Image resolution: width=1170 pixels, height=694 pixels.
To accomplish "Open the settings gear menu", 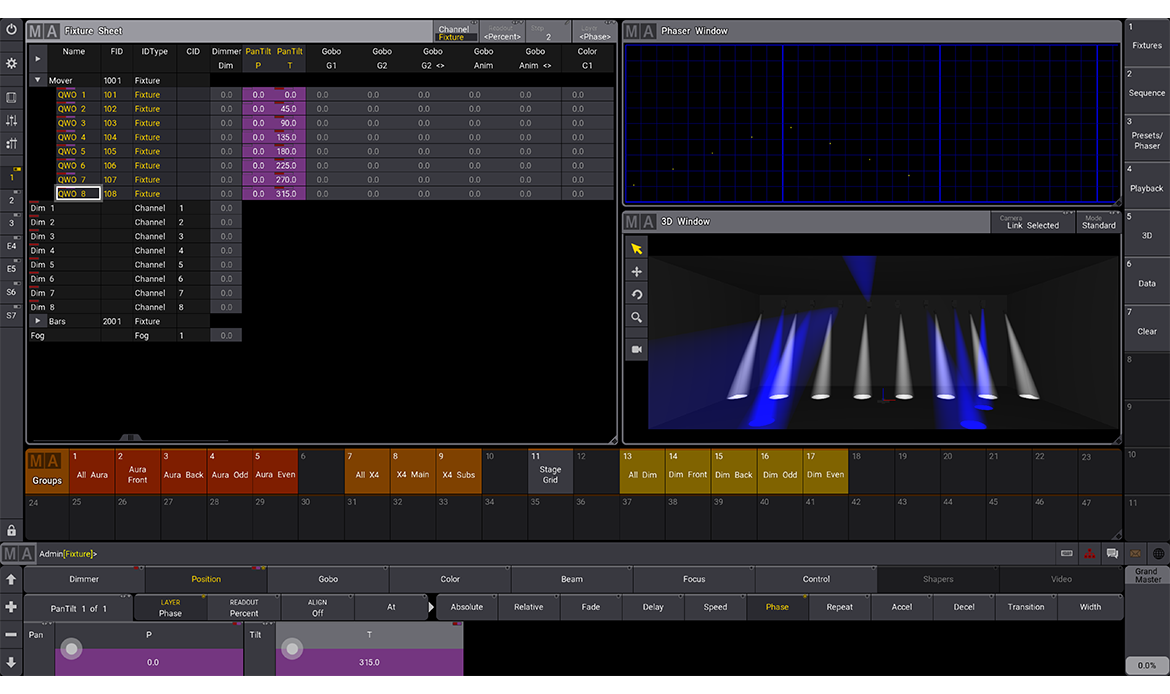I will [11, 63].
